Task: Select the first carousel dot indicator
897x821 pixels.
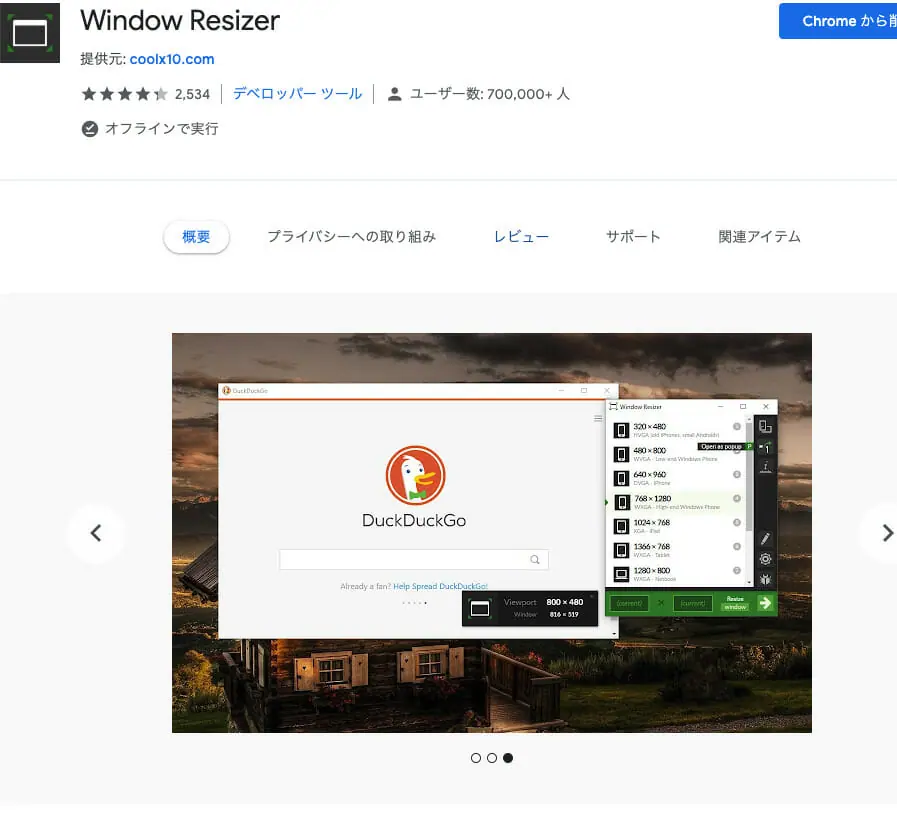Action: pos(476,758)
